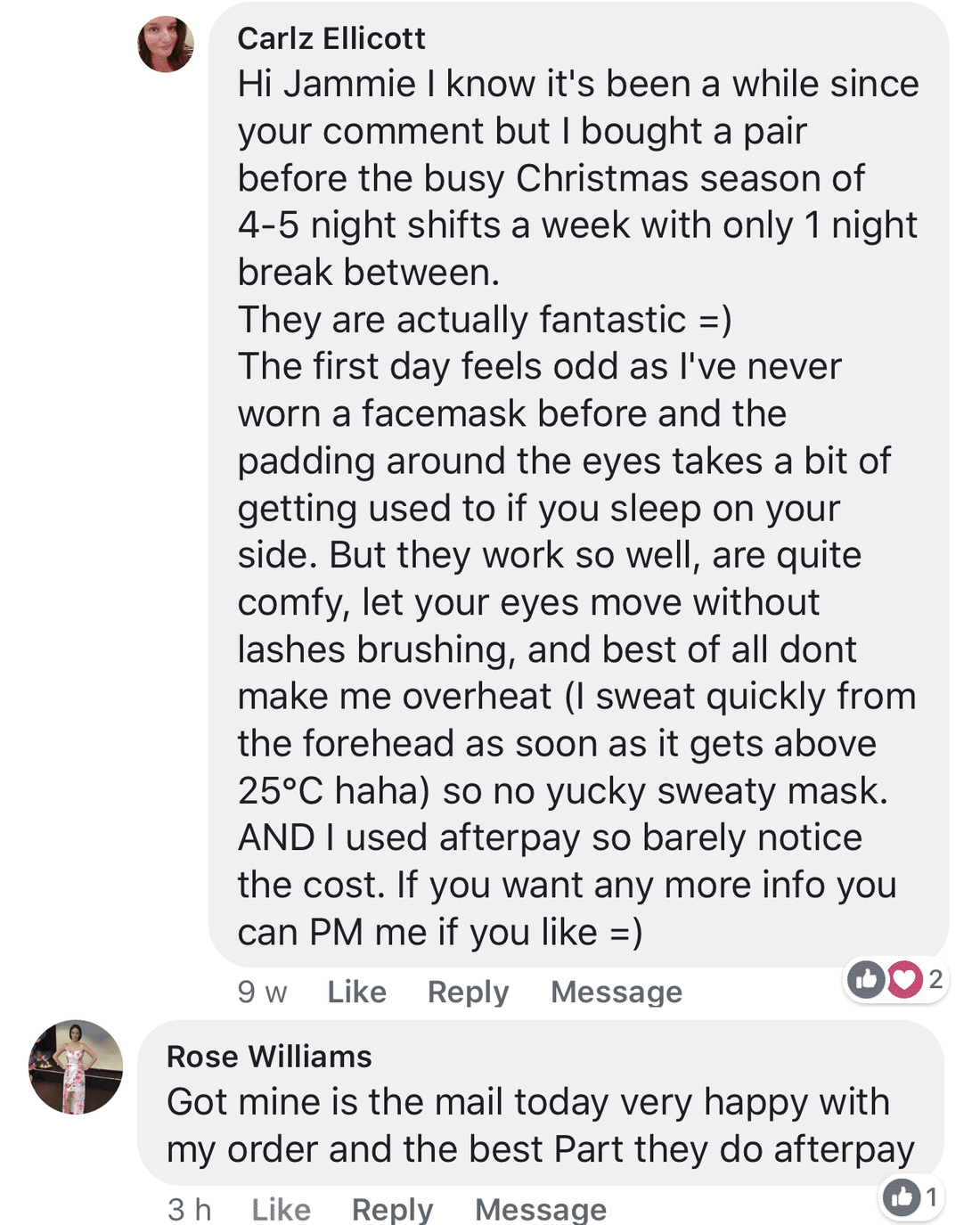980x1225 pixels.
Task: Click the Rose Williams name link
Action: 269,1057
